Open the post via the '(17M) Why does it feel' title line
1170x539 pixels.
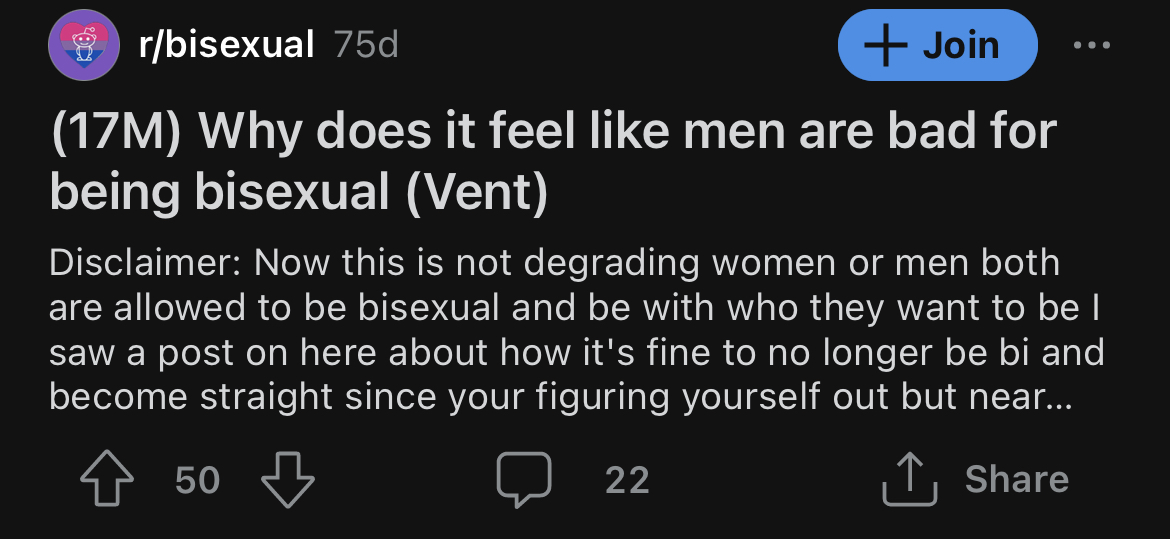click(553, 130)
